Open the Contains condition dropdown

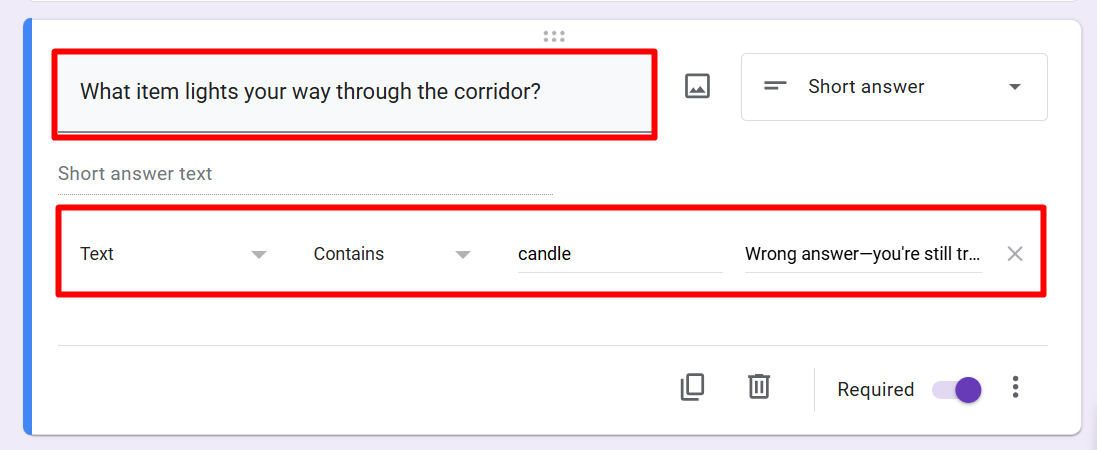click(x=391, y=254)
